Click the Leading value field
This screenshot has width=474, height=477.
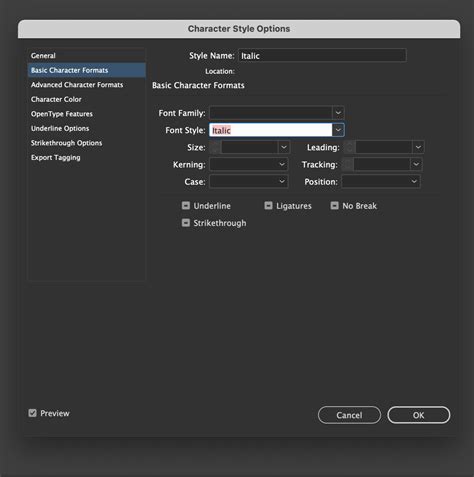[384, 147]
